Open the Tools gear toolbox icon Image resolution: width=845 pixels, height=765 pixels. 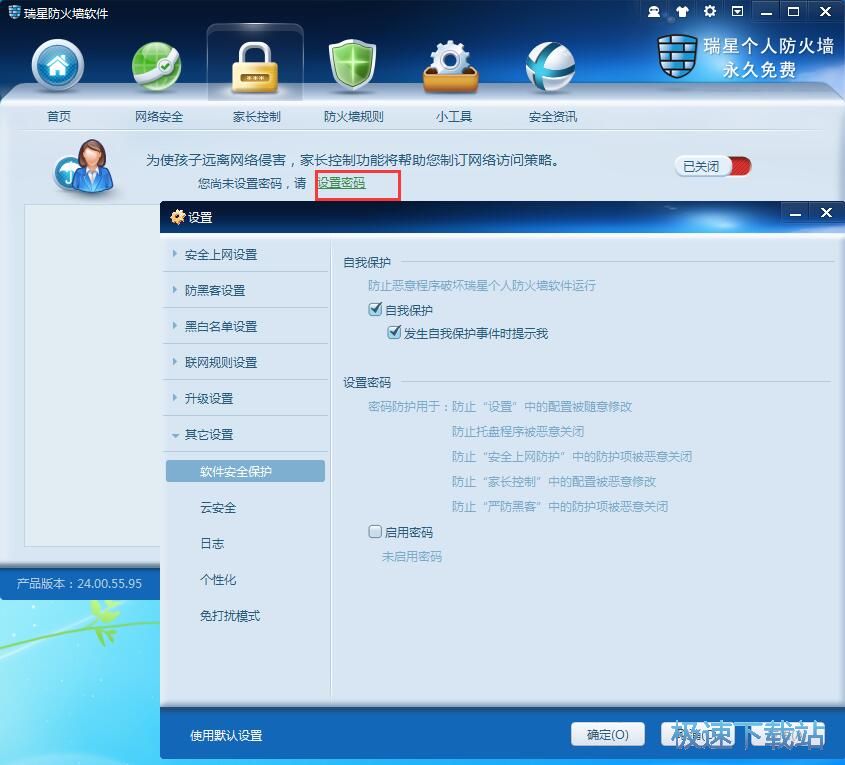coord(451,66)
